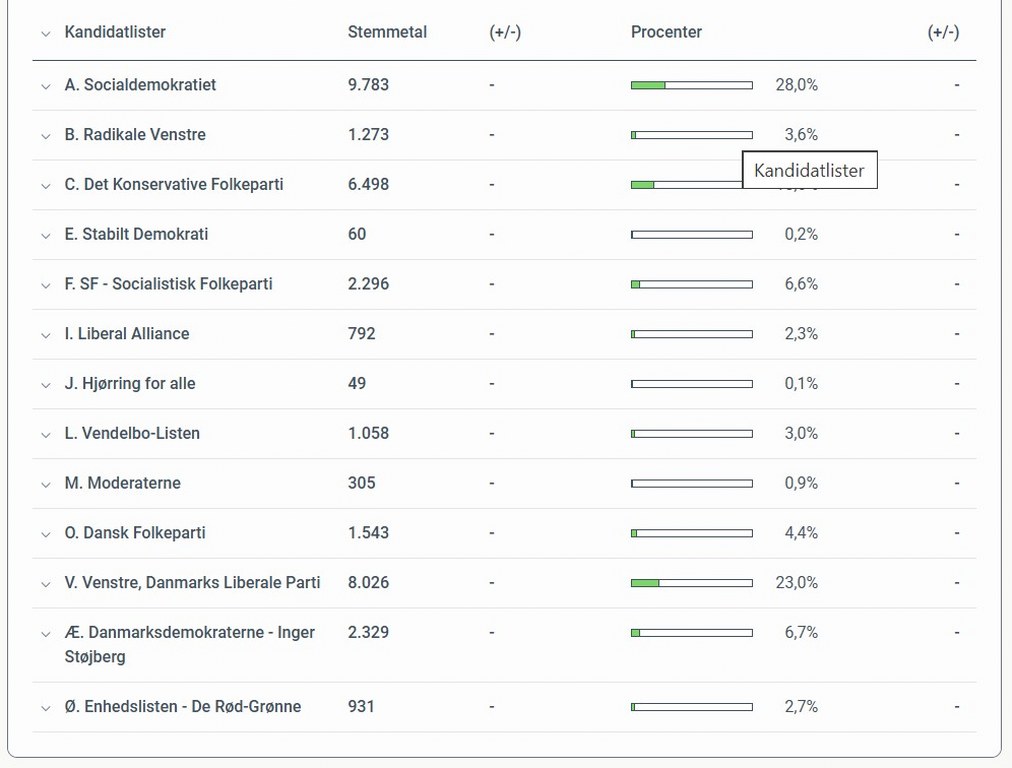
Task: Expand C. Det Konservative Folkeparti chevron
Action: [x=45, y=186]
